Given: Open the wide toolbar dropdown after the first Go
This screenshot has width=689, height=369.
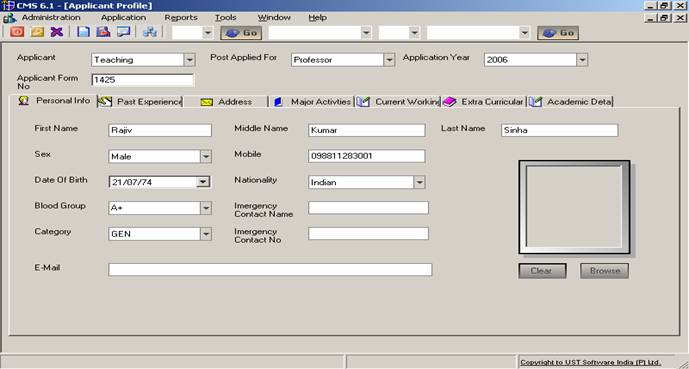Looking at the screenshot, I should pos(366,33).
